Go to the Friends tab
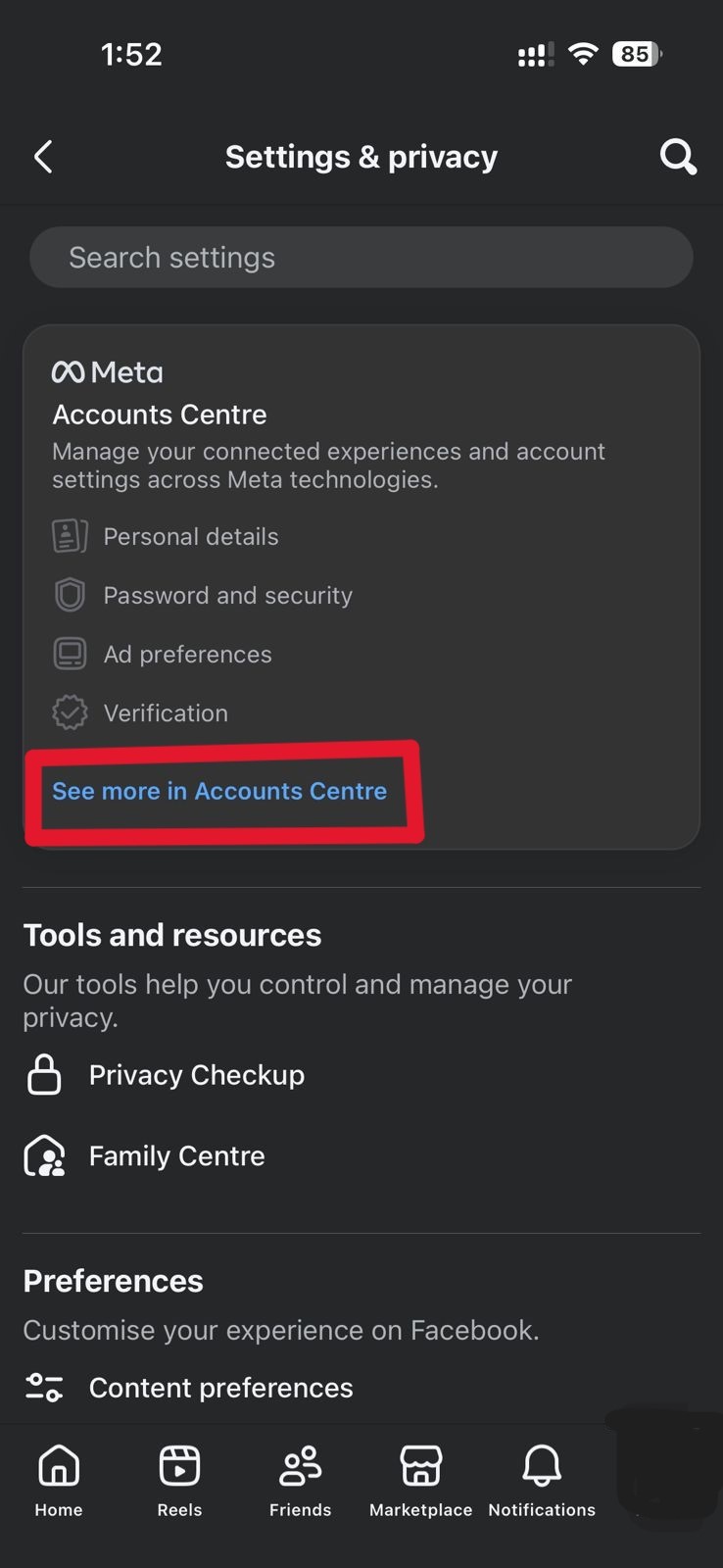Viewport: 723px width, 1568px height. (x=300, y=1480)
